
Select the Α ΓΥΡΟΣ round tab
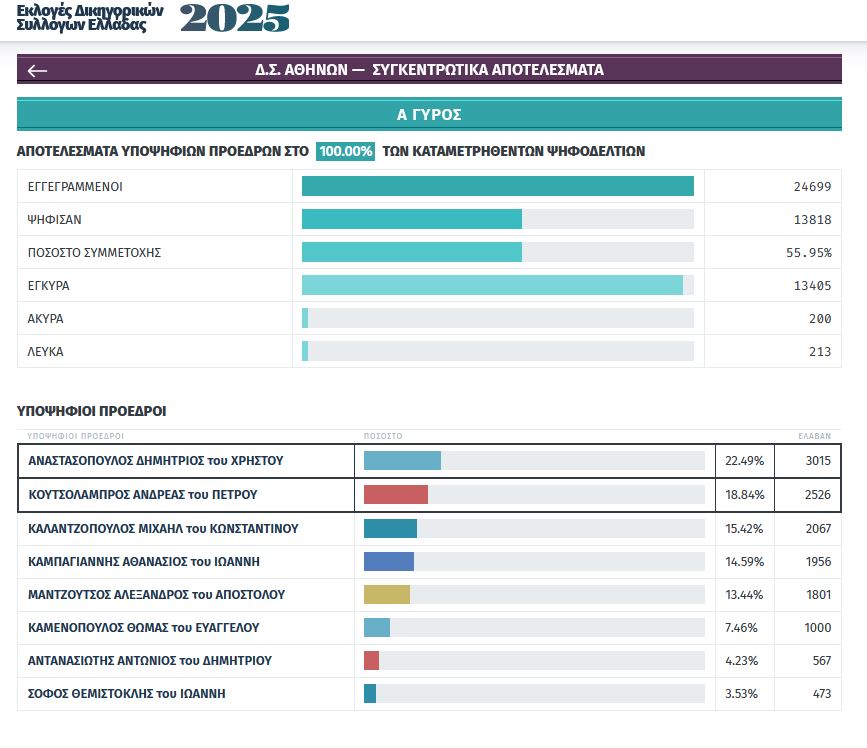coord(429,115)
